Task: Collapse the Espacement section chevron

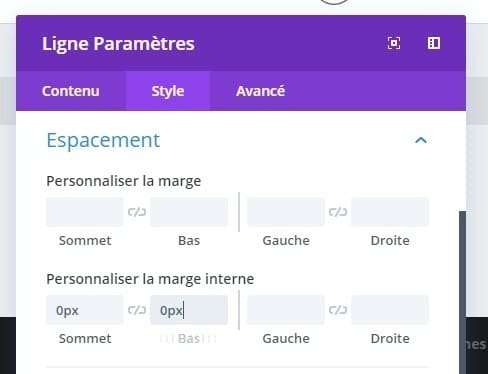Action: pyautogui.click(x=421, y=140)
